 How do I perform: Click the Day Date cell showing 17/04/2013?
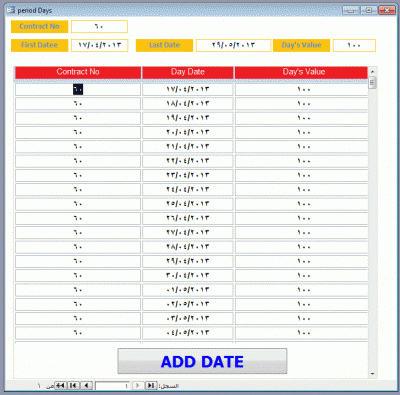click(x=188, y=89)
